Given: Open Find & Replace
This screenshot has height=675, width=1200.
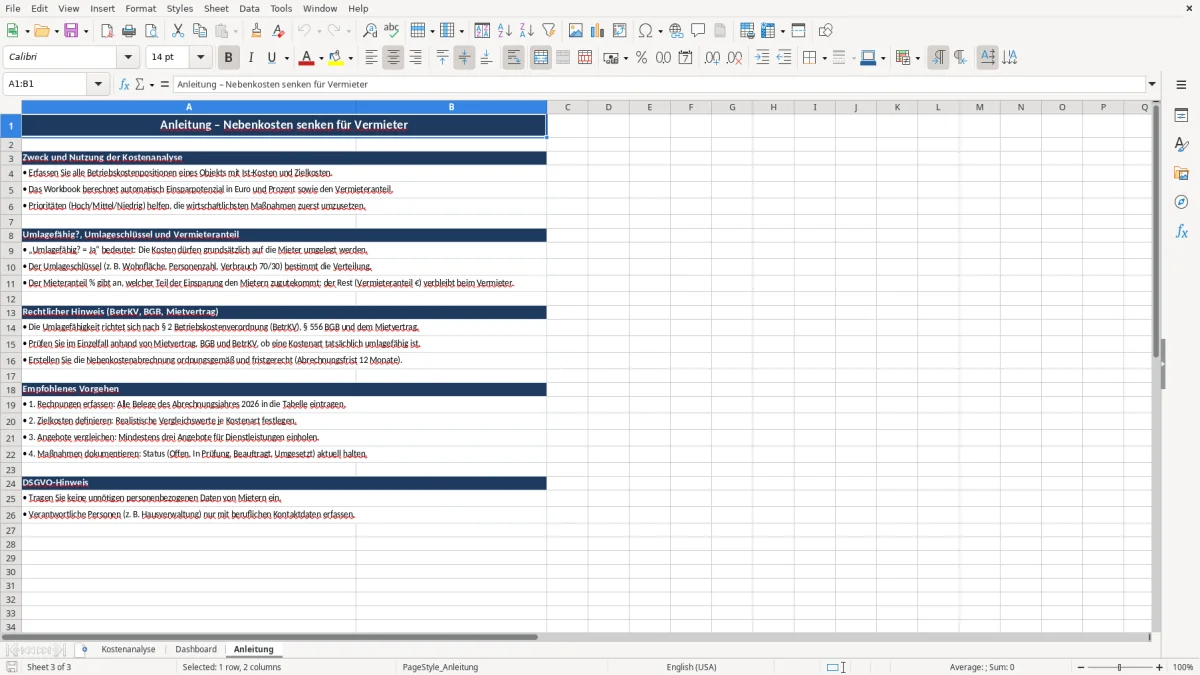Looking at the screenshot, I should [370, 31].
